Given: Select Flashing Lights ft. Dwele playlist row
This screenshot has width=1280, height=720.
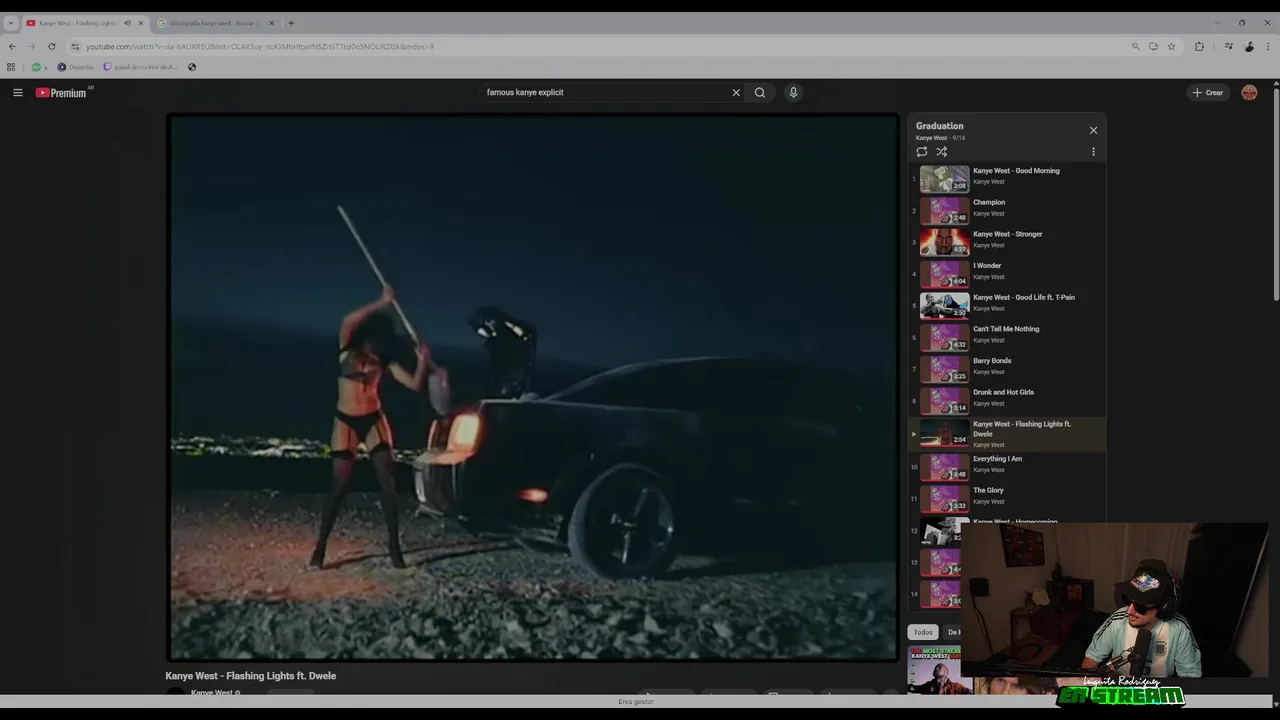Looking at the screenshot, I should click(1007, 433).
